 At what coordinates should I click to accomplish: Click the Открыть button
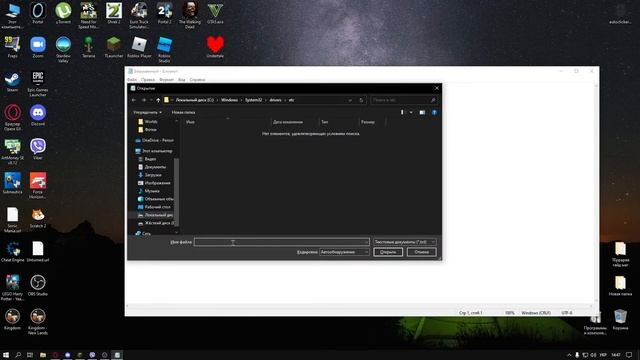click(388, 252)
